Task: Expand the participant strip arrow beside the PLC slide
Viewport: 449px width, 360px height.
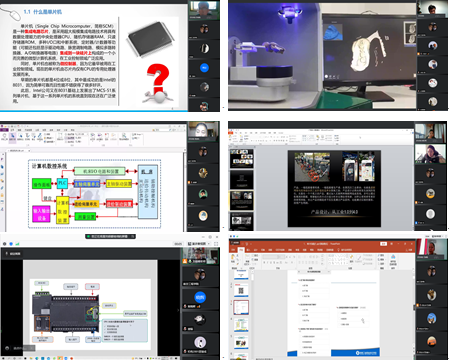Action: [178, 310]
